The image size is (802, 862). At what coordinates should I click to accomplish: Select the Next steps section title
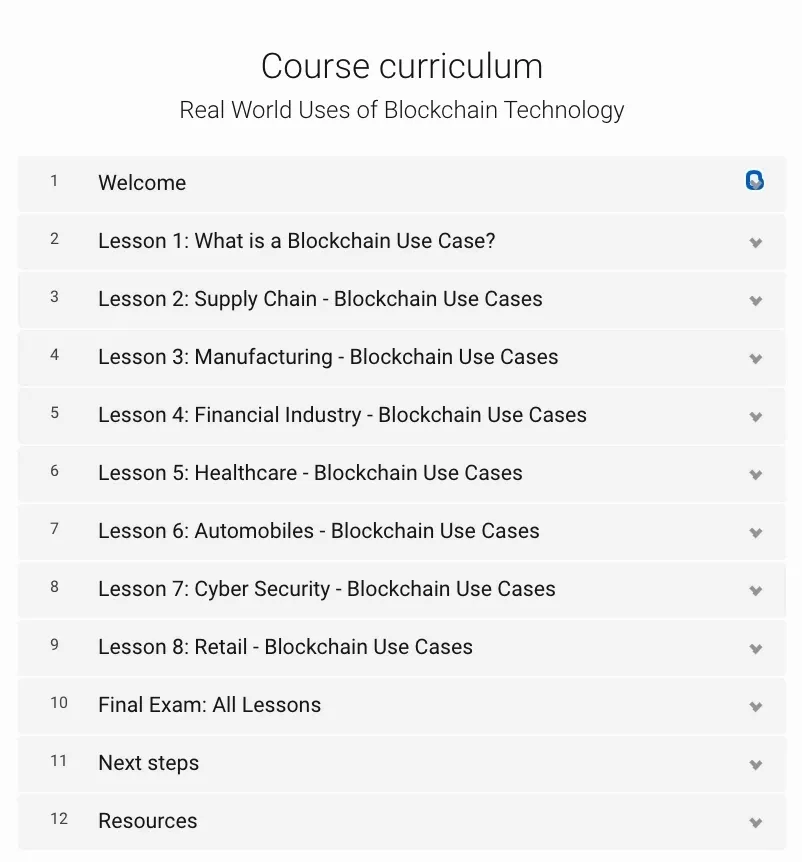148,763
